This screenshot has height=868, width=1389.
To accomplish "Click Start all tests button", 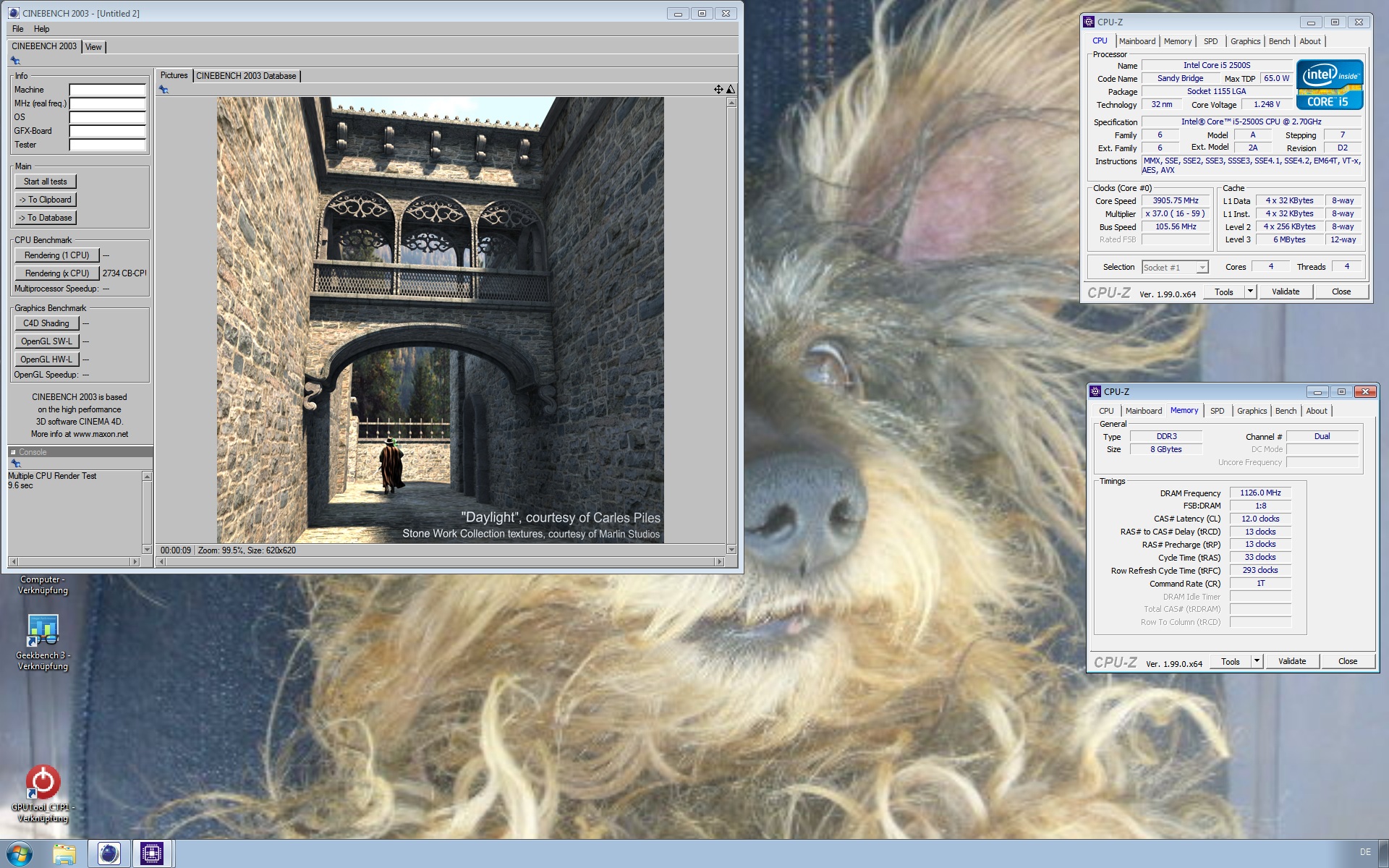I will click(x=46, y=182).
